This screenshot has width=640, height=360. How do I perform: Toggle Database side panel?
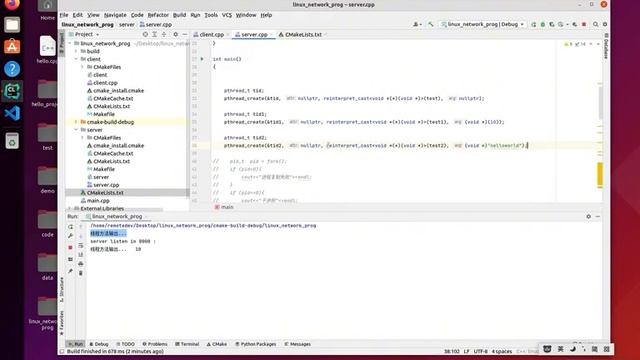(x=606, y=46)
